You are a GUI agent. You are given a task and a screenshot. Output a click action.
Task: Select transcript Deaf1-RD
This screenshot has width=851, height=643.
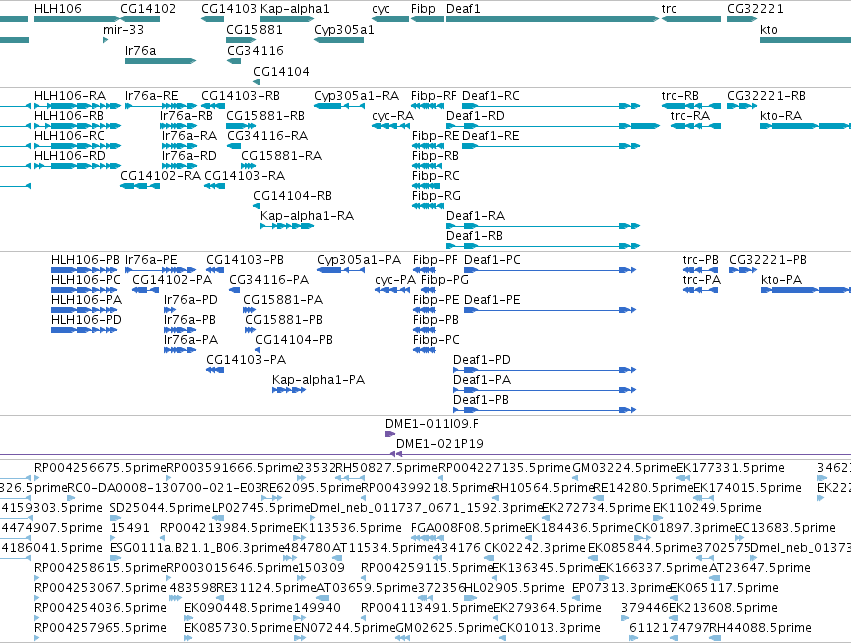pos(552,126)
